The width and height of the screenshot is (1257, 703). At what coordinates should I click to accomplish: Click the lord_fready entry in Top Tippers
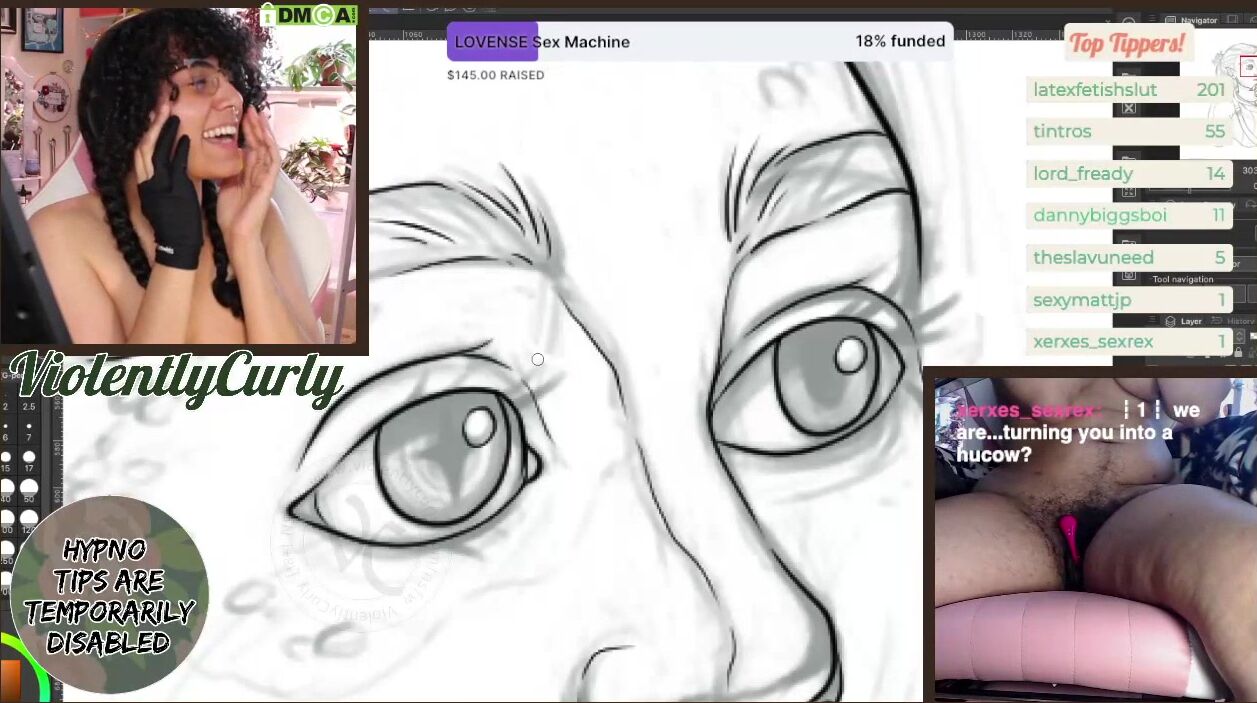[x=1128, y=174]
